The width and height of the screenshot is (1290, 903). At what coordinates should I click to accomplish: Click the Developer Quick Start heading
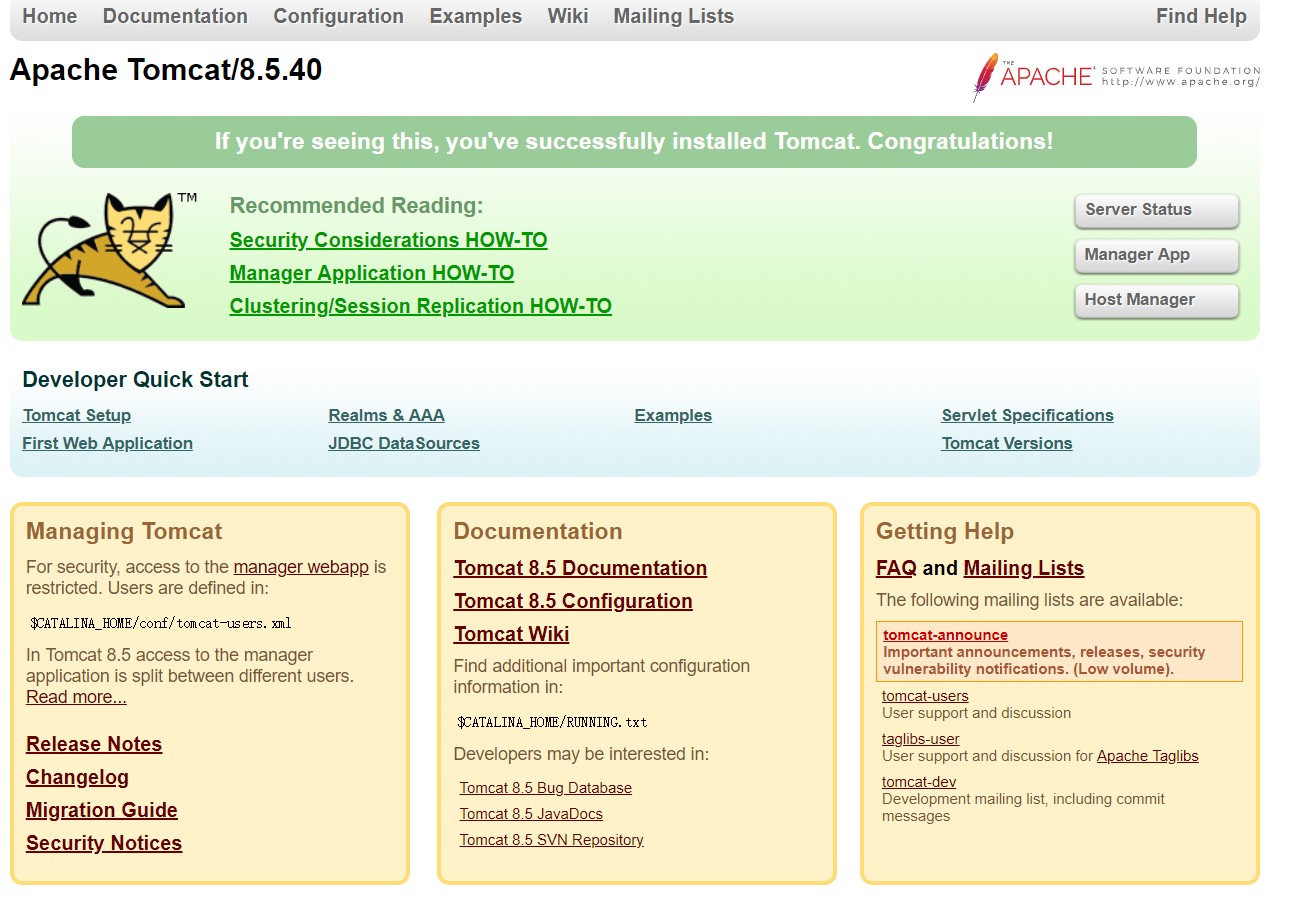(135, 380)
